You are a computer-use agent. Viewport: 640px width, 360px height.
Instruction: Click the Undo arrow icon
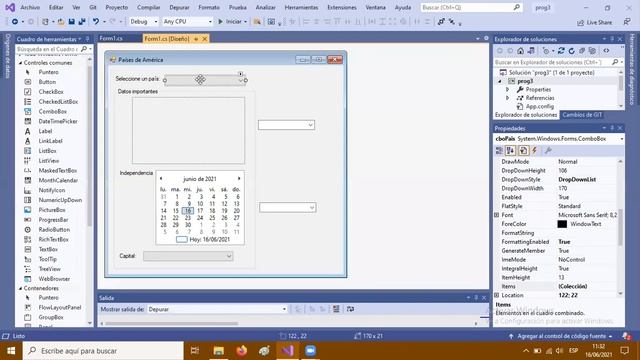coord(96,22)
